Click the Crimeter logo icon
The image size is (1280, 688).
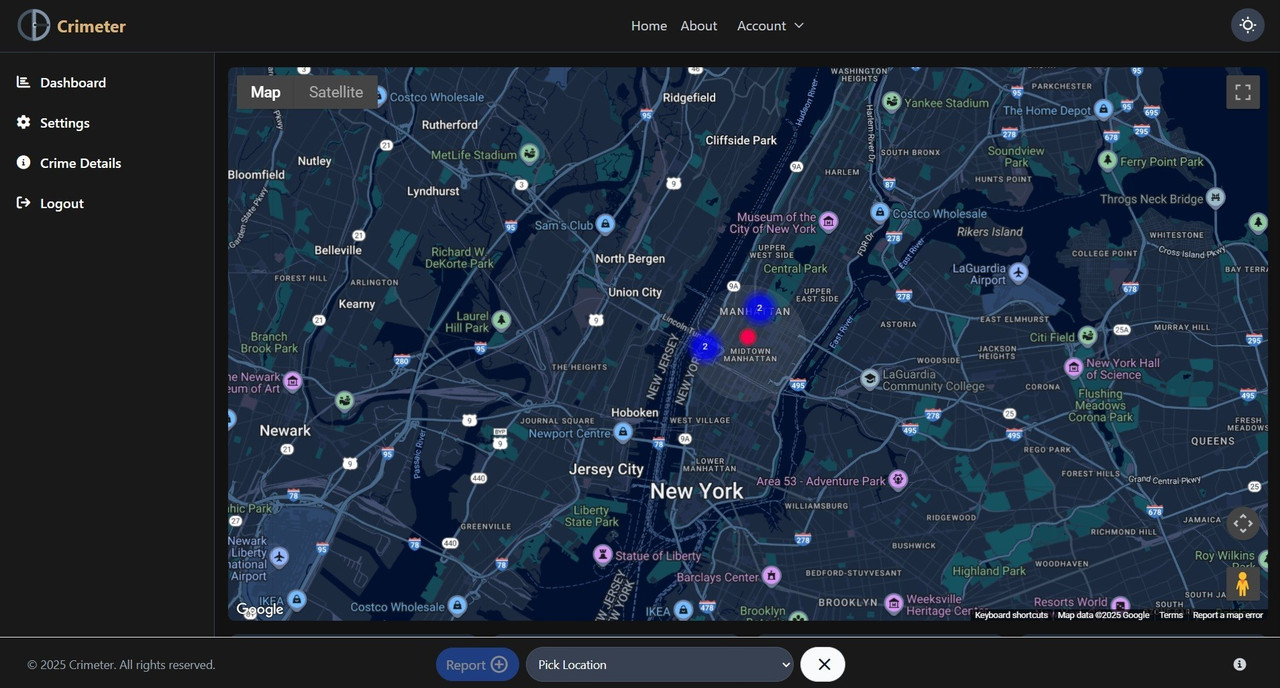tap(34, 25)
